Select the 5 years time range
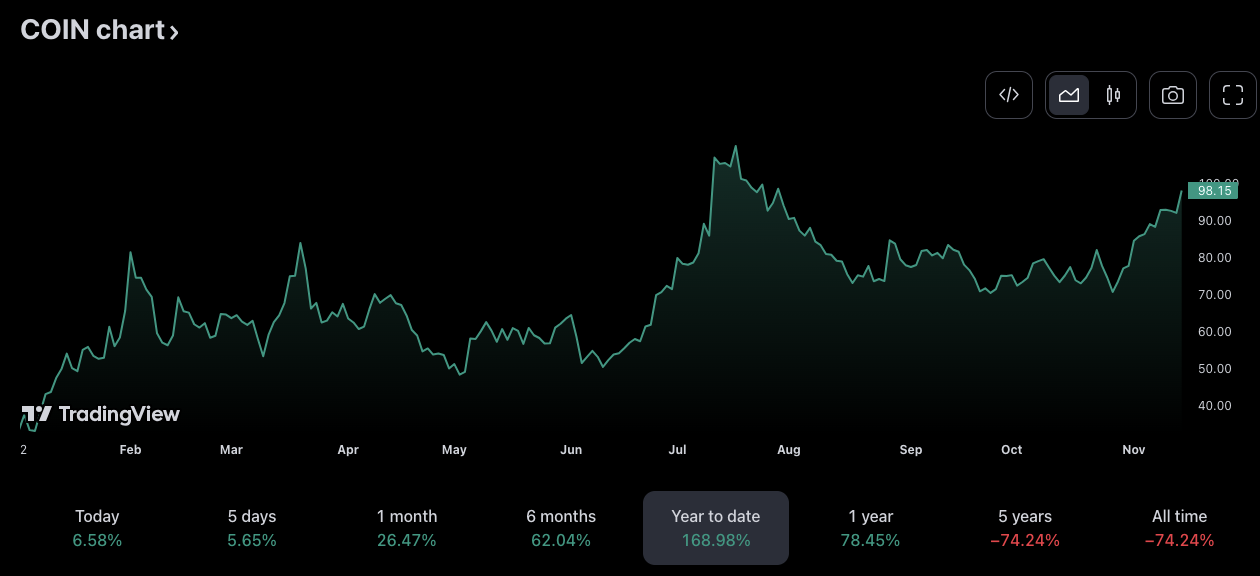 tap(1025, 528)
